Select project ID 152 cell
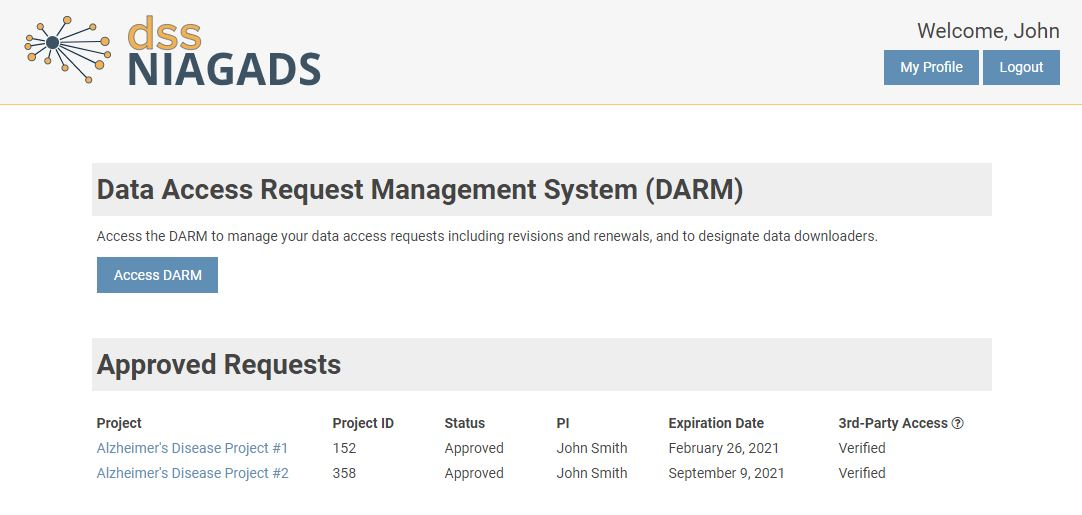Viewport: 1082px width, 515px height. click(344, 448)
